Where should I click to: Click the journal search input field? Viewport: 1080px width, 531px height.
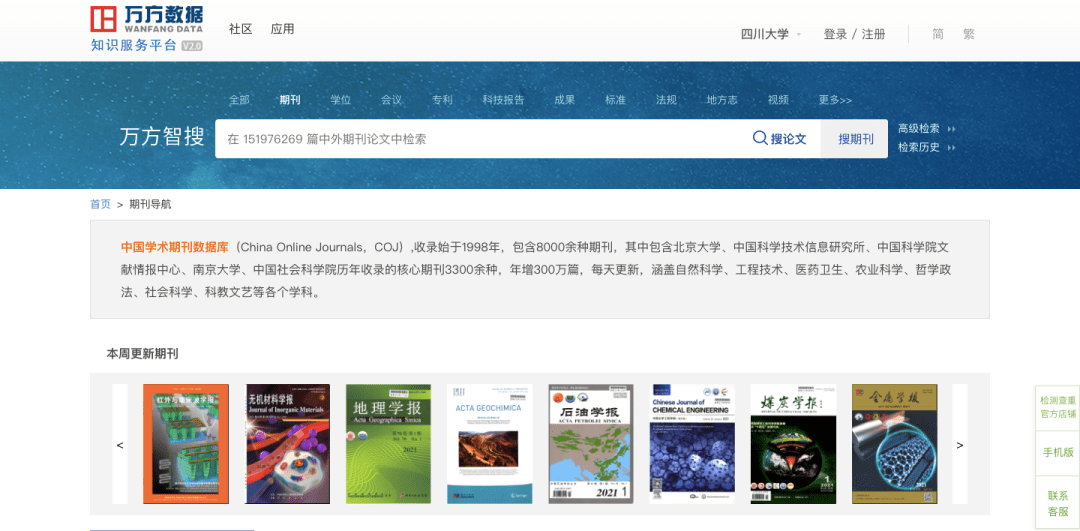coord(480,139)
